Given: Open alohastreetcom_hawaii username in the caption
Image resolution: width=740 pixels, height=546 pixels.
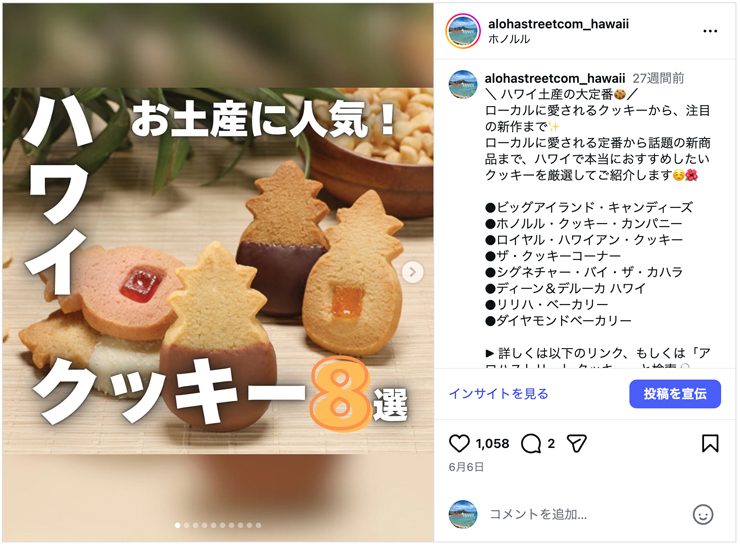Looking at the screenshot, I should click(555, 78).
